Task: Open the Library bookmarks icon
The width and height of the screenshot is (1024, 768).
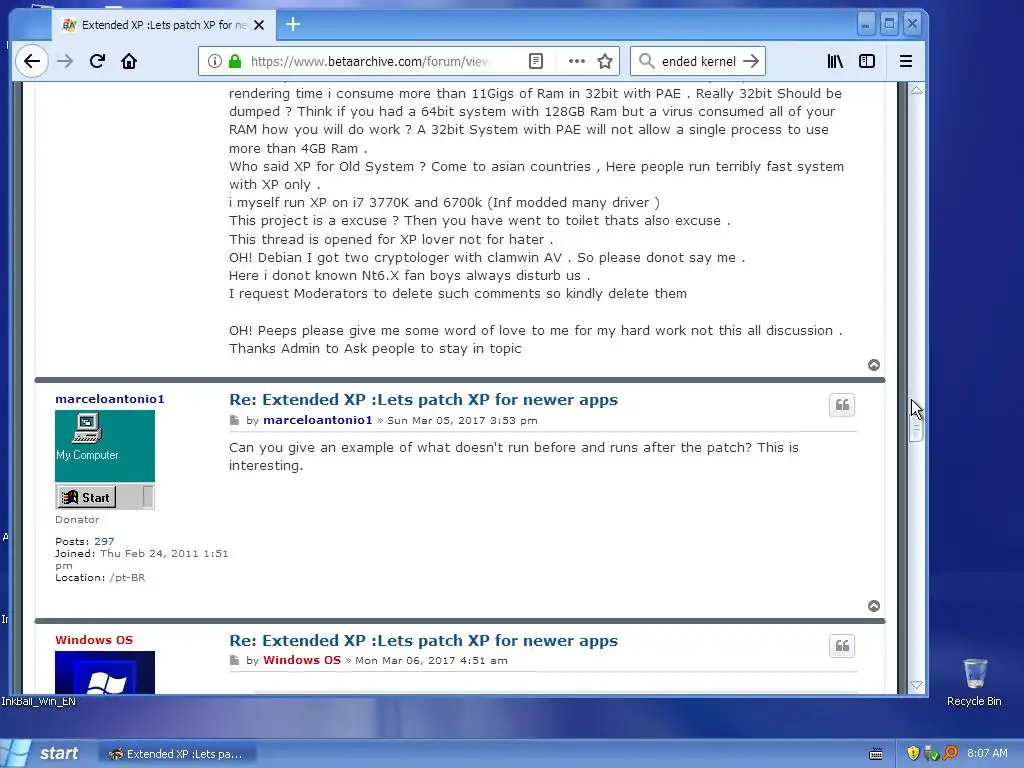Action: pyautogui.click(x=835, y=61)
